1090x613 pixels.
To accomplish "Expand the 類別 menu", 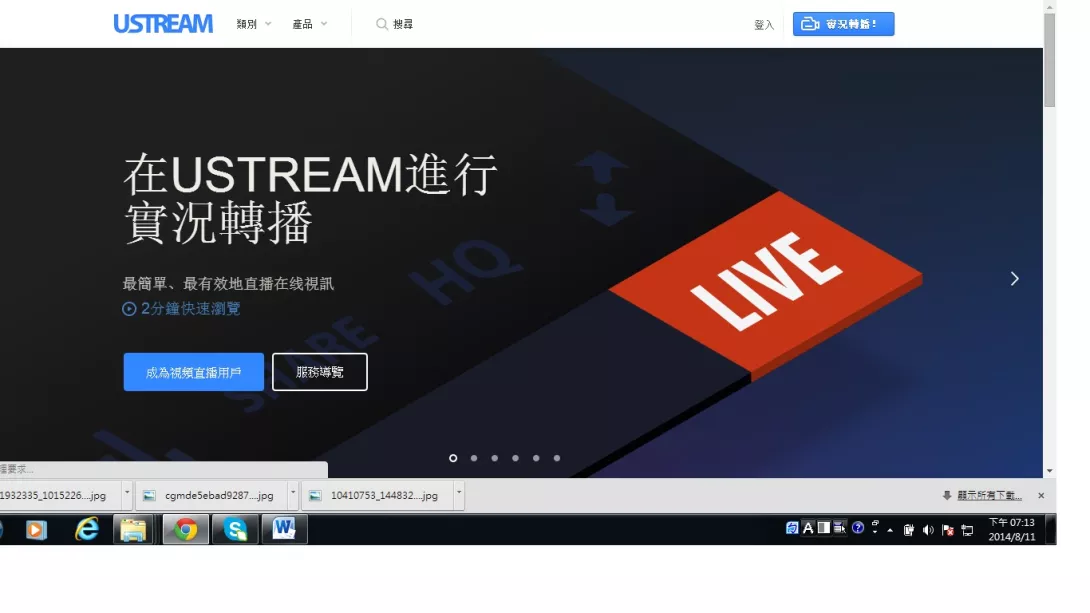I will coord(254,24).
